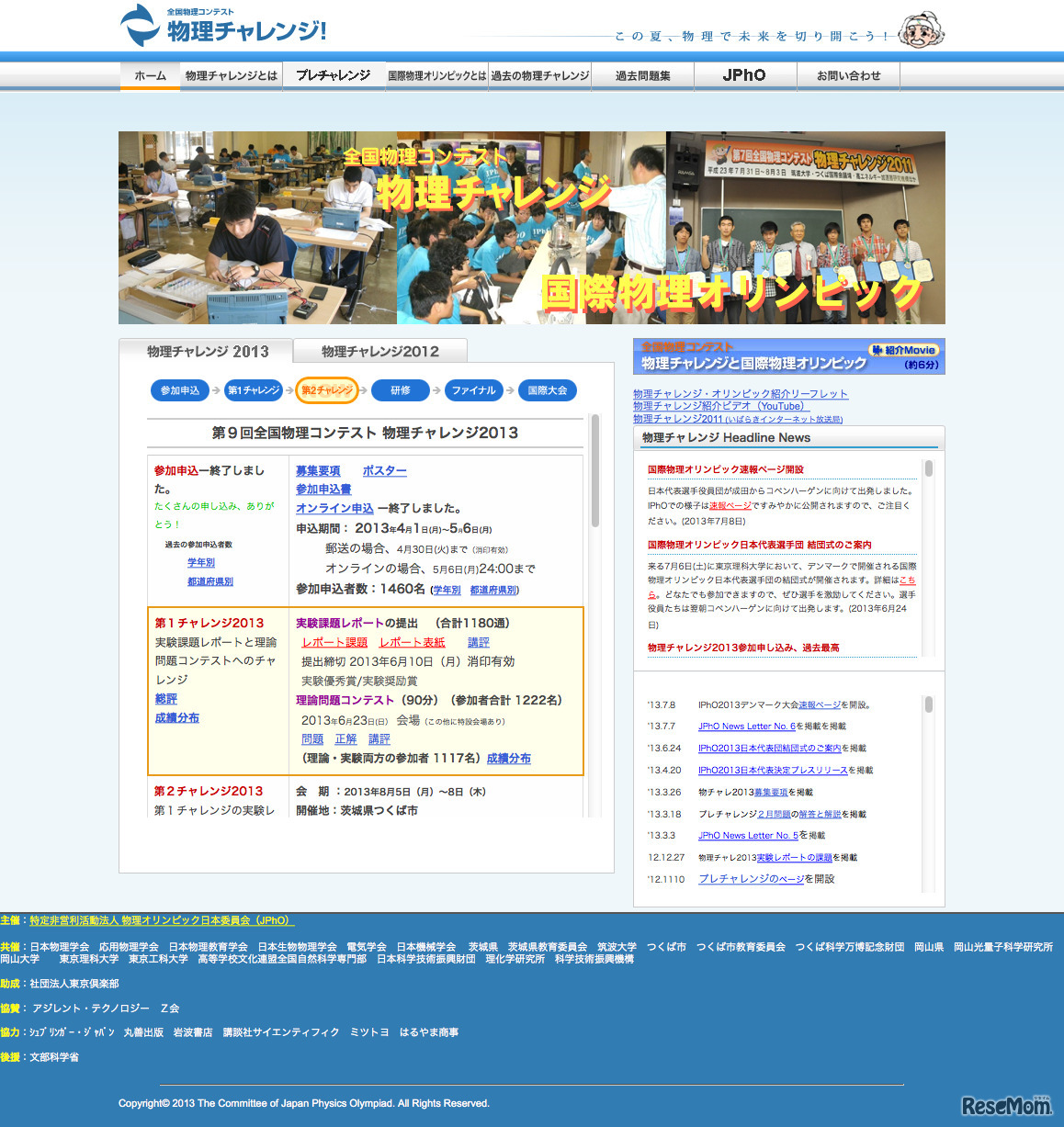The width and height of the screenshot is (1064, 1127).
Task: Click the 参加申込 step button
Action: pos(178,390)
